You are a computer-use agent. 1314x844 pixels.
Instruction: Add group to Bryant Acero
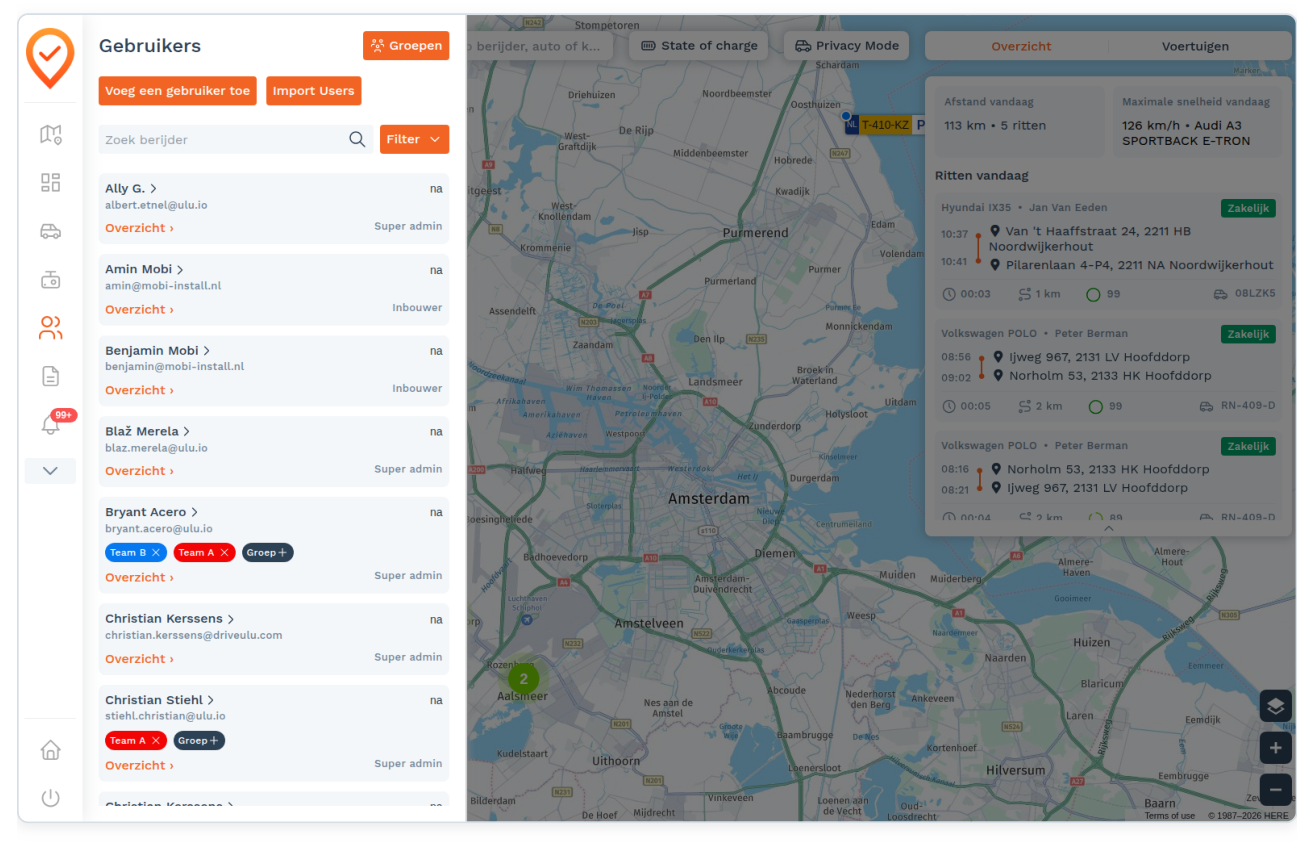click(x=267, y=553)
